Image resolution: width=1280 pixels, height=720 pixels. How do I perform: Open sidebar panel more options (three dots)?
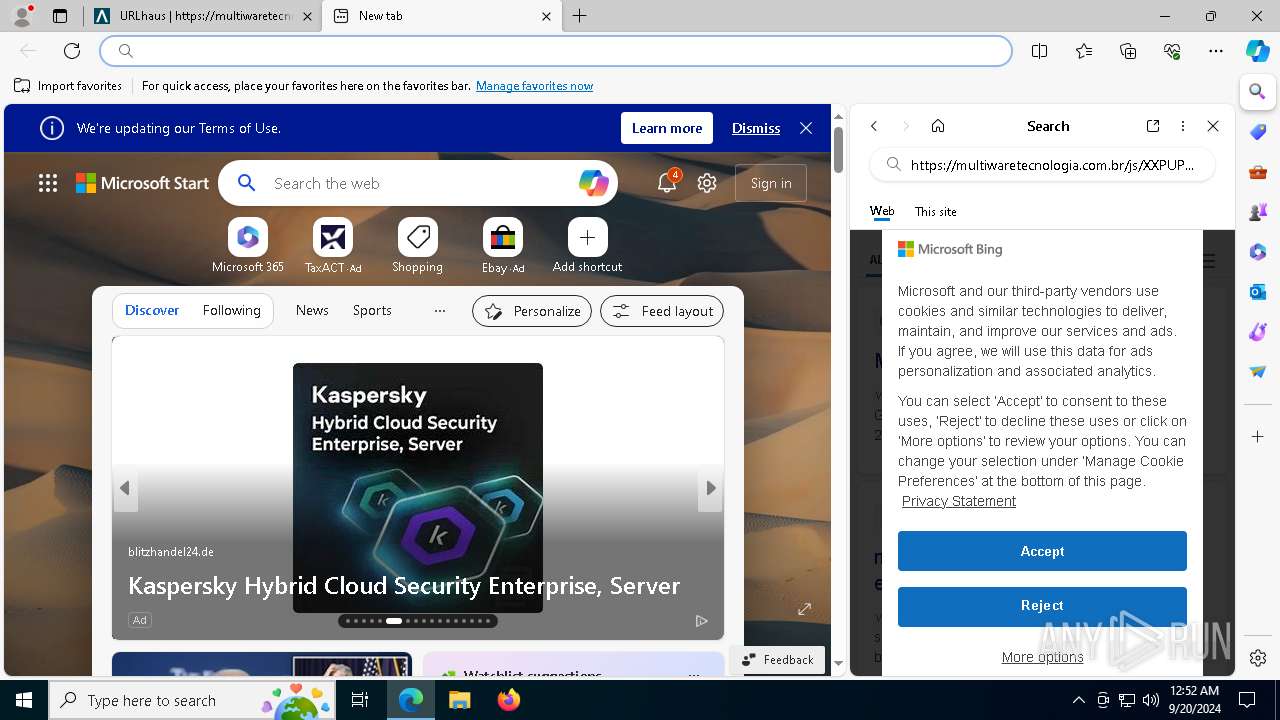1183,126
